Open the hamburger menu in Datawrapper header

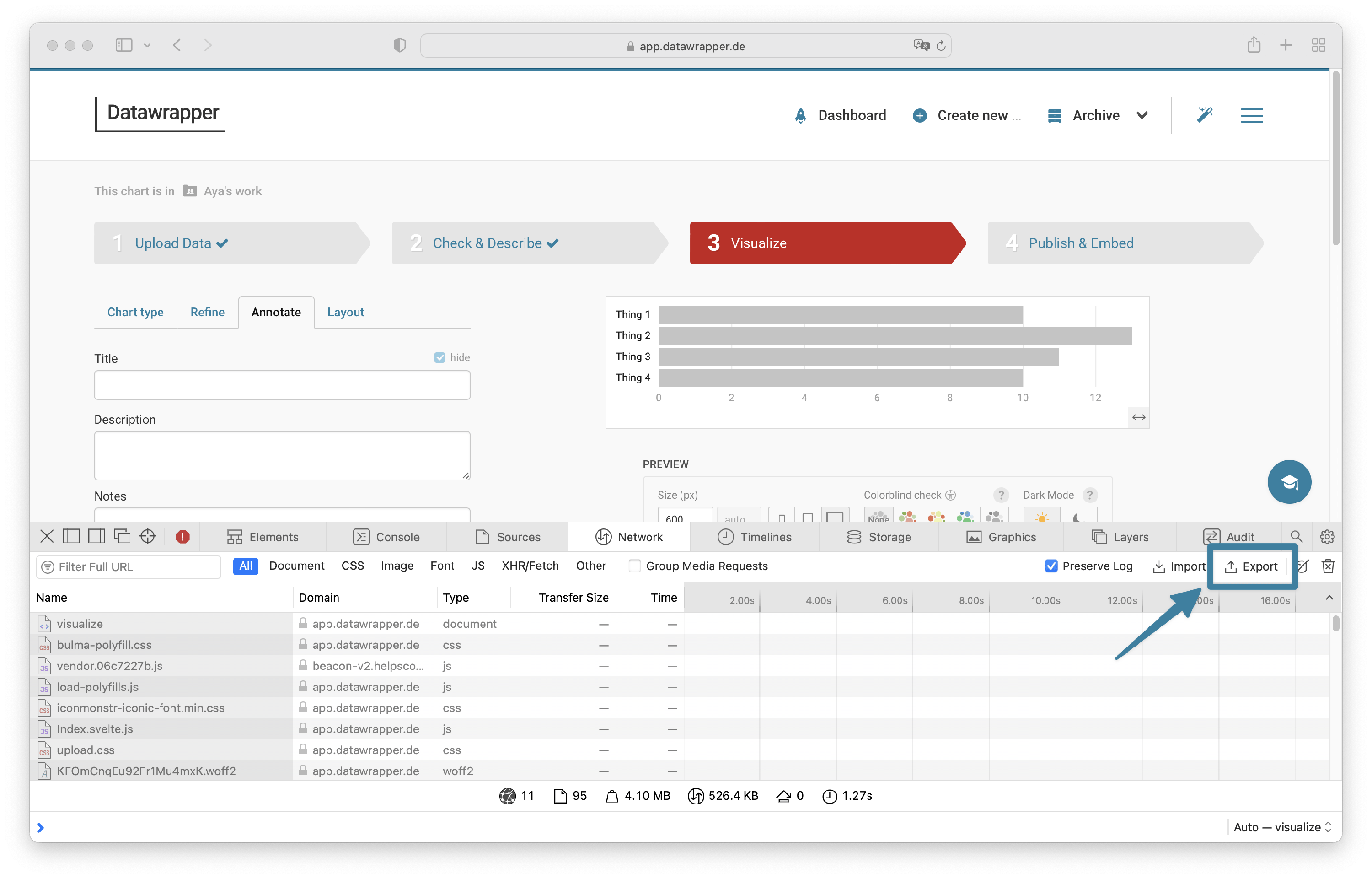tap(1251, 115)
